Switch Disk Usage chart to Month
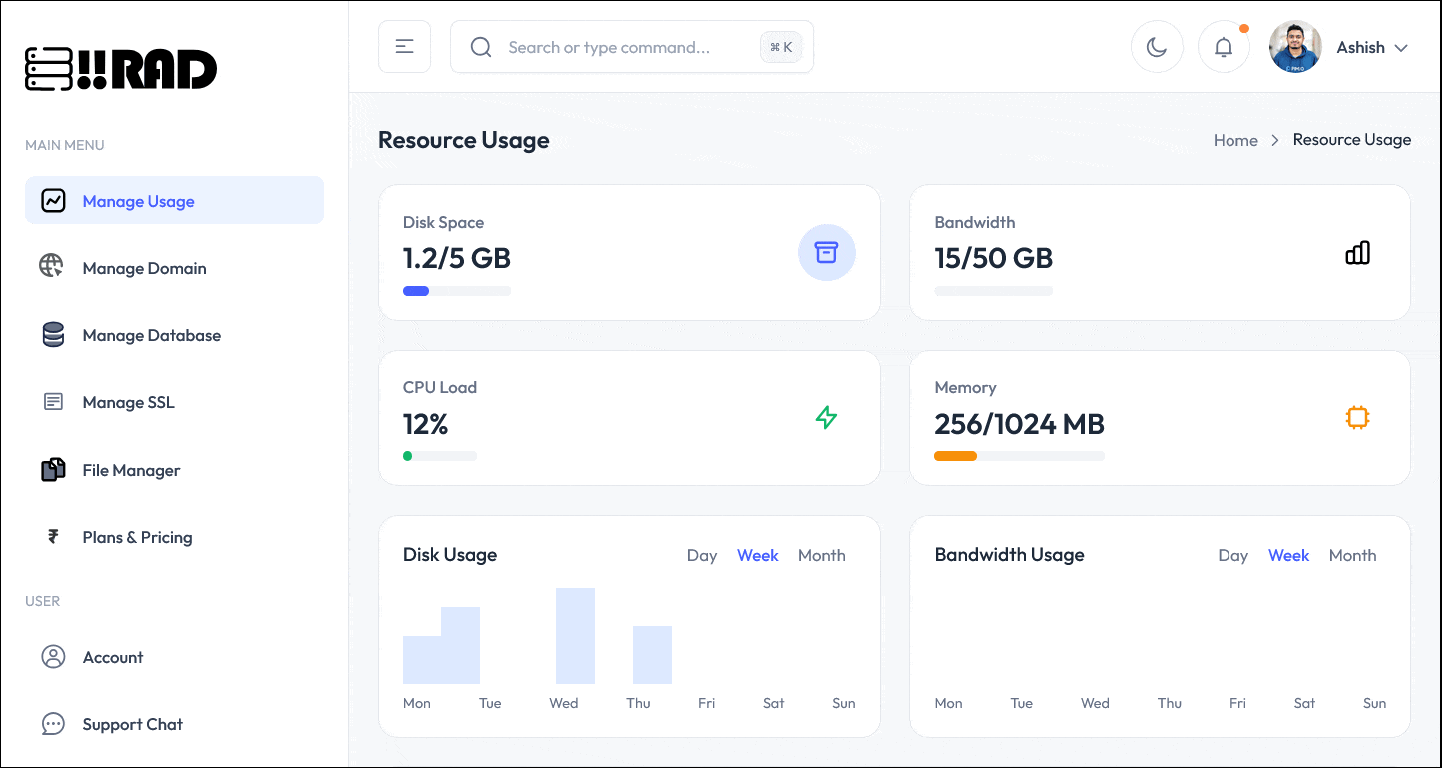Screen dimensions: 1442x768 click(821, 555)
